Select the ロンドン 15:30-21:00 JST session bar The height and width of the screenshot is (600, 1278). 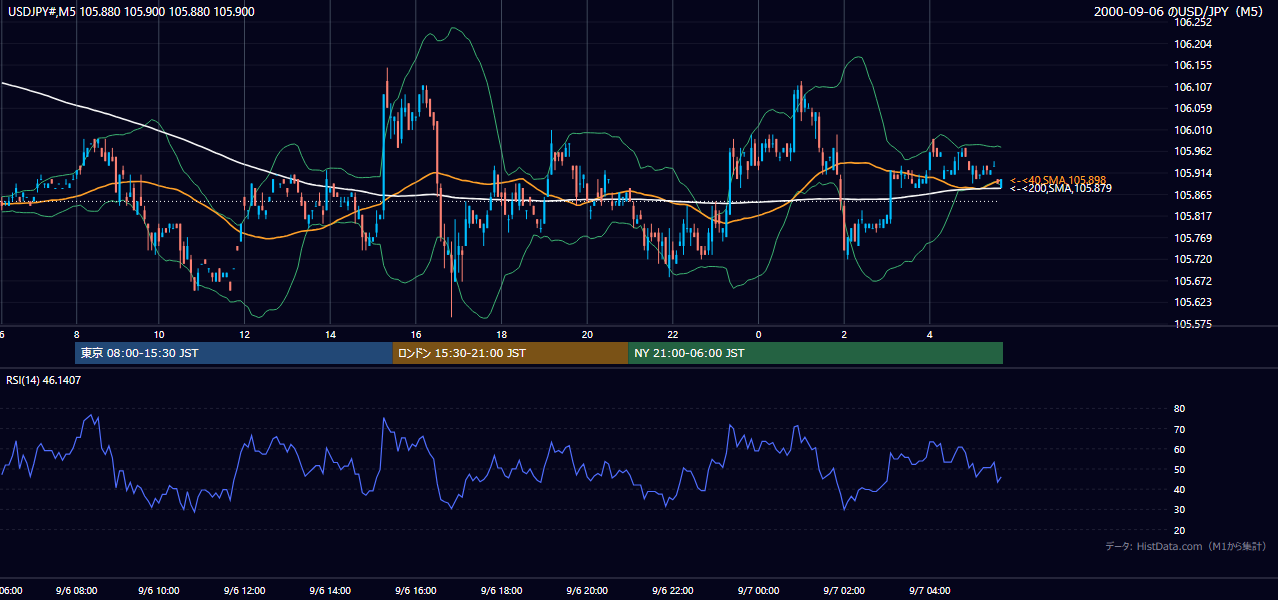[510, 353]
